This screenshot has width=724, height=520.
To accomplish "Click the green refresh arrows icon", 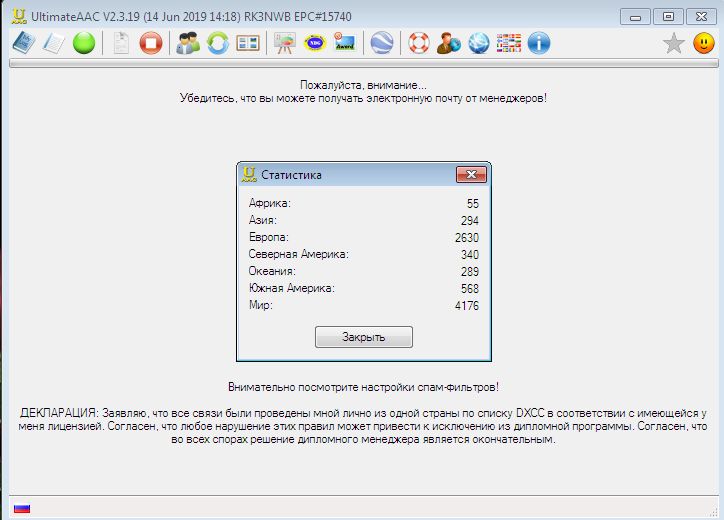I will point(217,43).
